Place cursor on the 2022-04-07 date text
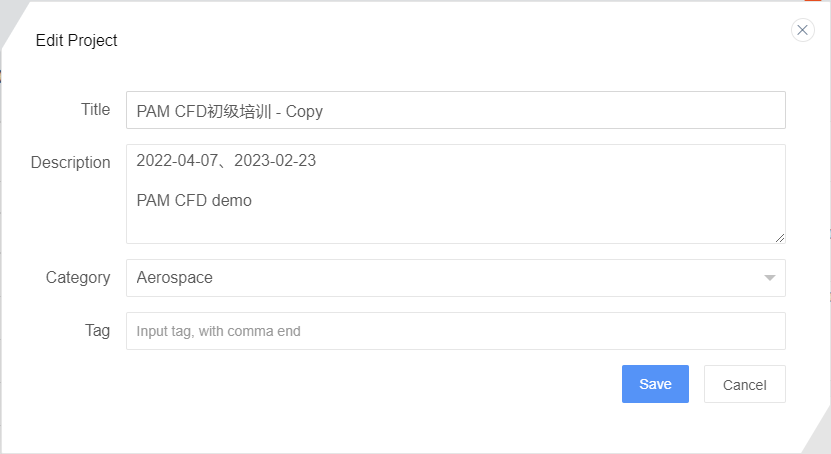Viewport: 831px width, 454px height. tap(177, 161)
